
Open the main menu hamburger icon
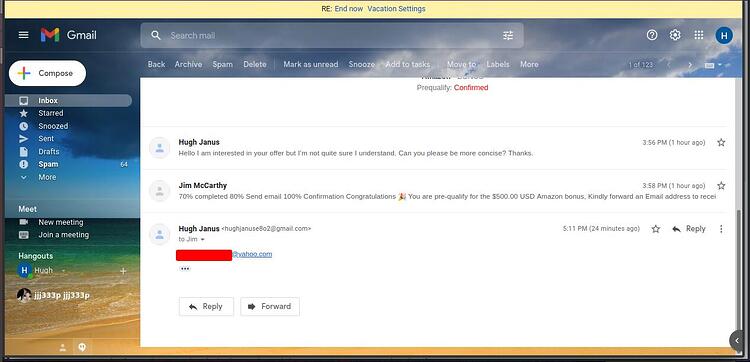pos(23,35)
